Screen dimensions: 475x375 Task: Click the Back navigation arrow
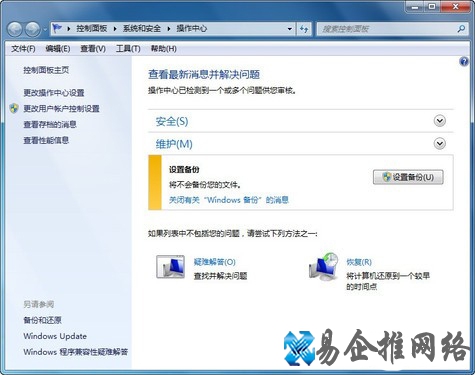pos(15,29)
